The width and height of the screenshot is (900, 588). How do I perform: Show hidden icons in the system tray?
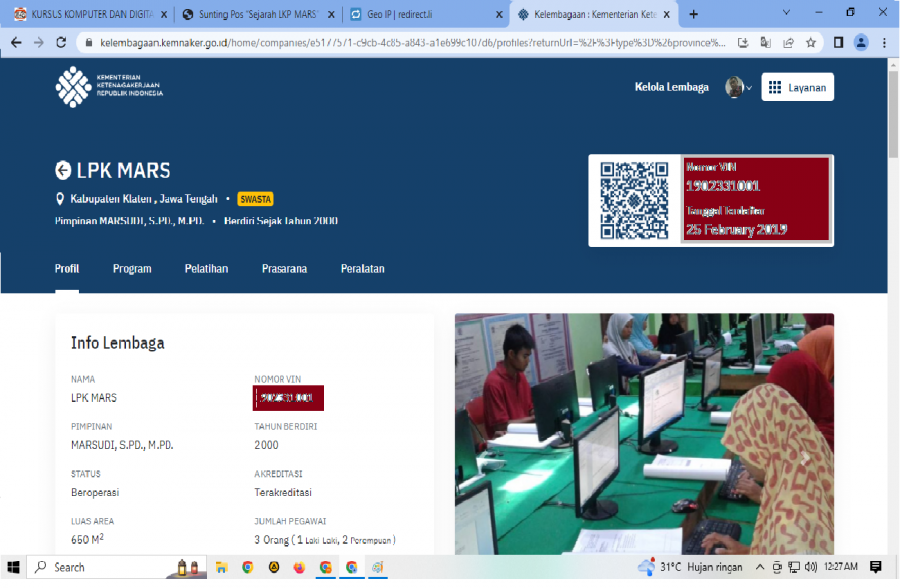pos(759,567)
